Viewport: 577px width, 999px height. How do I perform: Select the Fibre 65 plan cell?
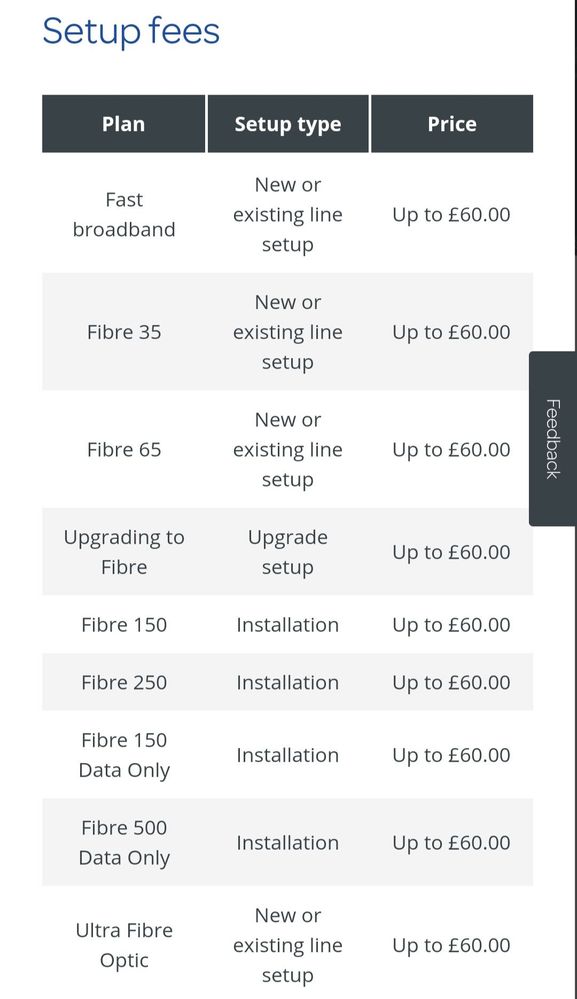124,449
